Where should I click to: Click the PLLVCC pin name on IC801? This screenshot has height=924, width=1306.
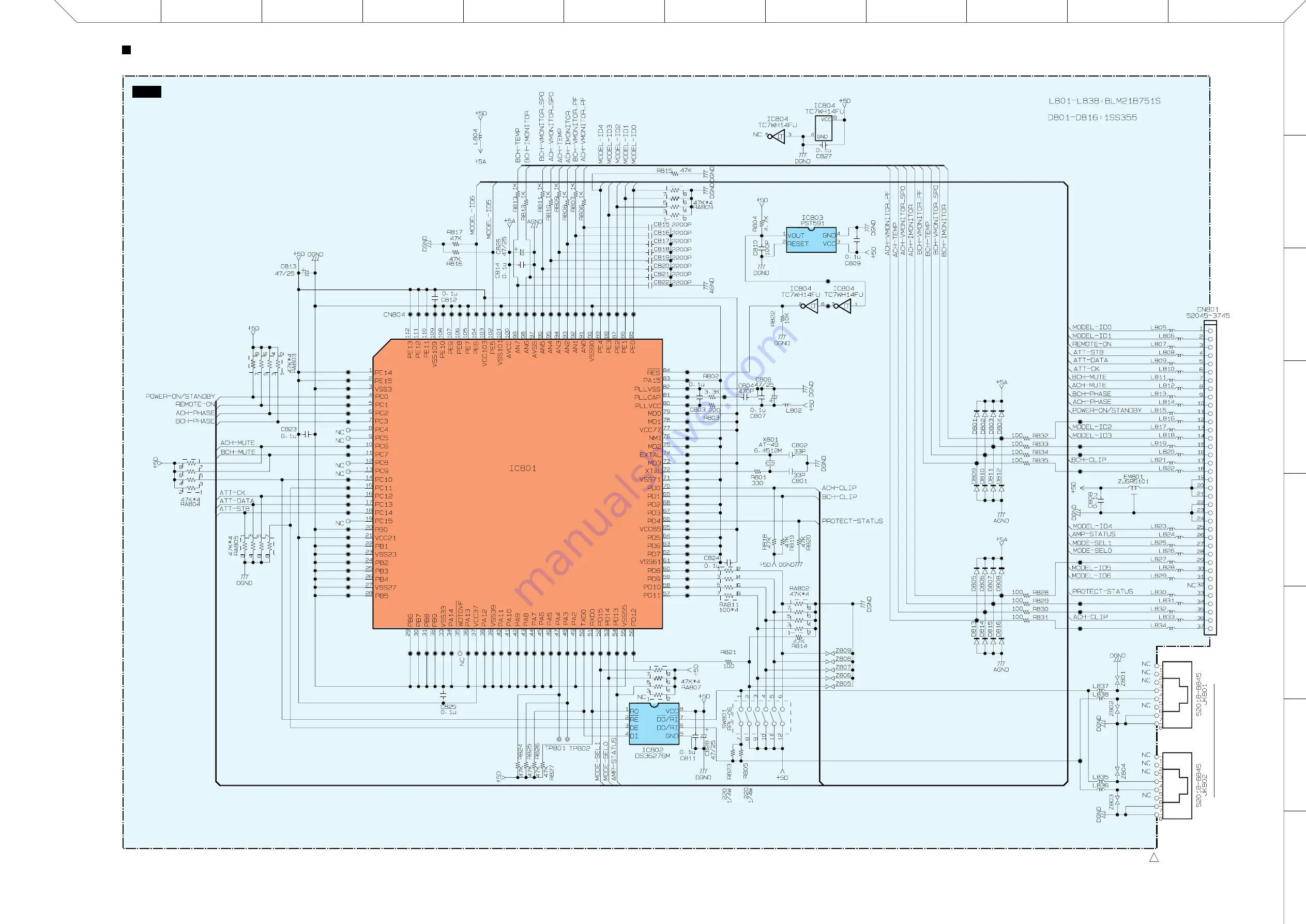coord(648,406)
